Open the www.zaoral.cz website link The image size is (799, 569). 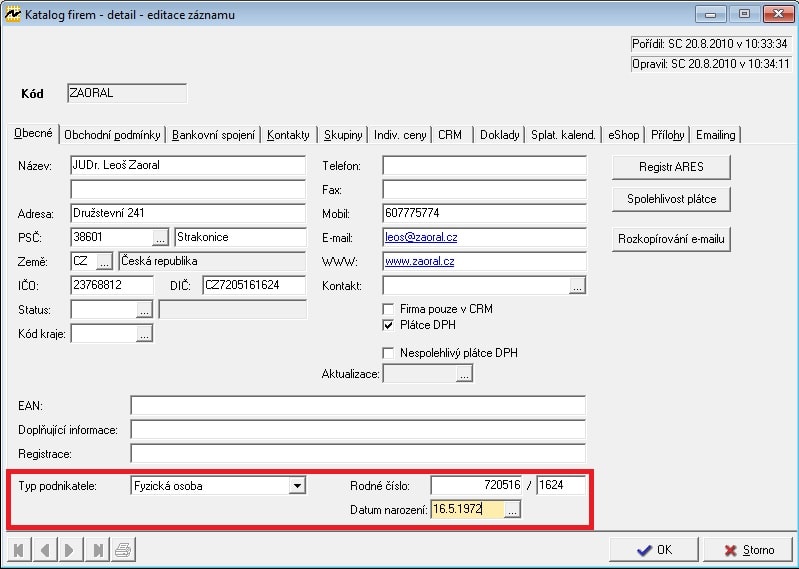tap(419, 261)
